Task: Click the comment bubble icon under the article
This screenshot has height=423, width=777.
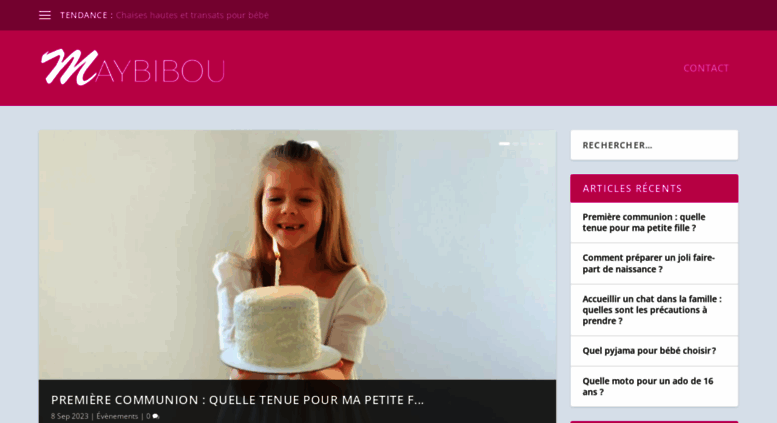Action: (156, 417)
